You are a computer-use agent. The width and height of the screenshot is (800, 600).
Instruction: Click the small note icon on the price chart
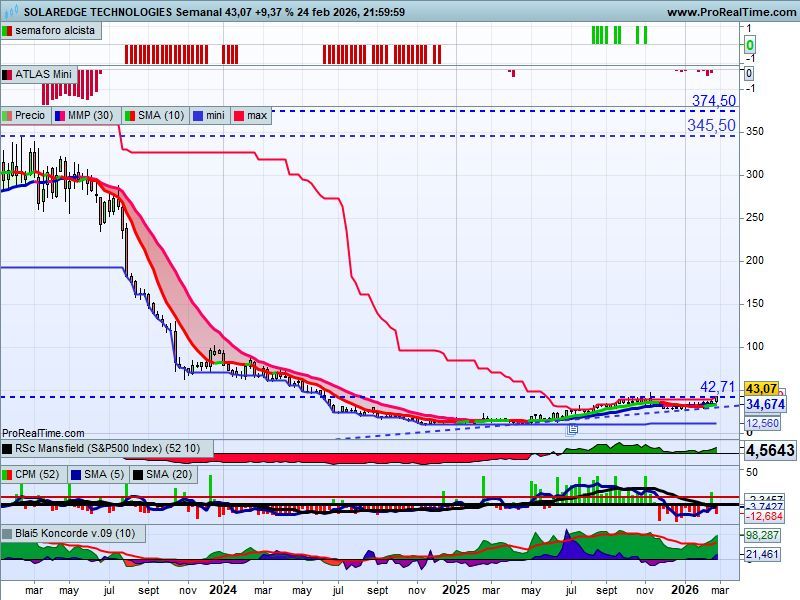tap(572, 429)
